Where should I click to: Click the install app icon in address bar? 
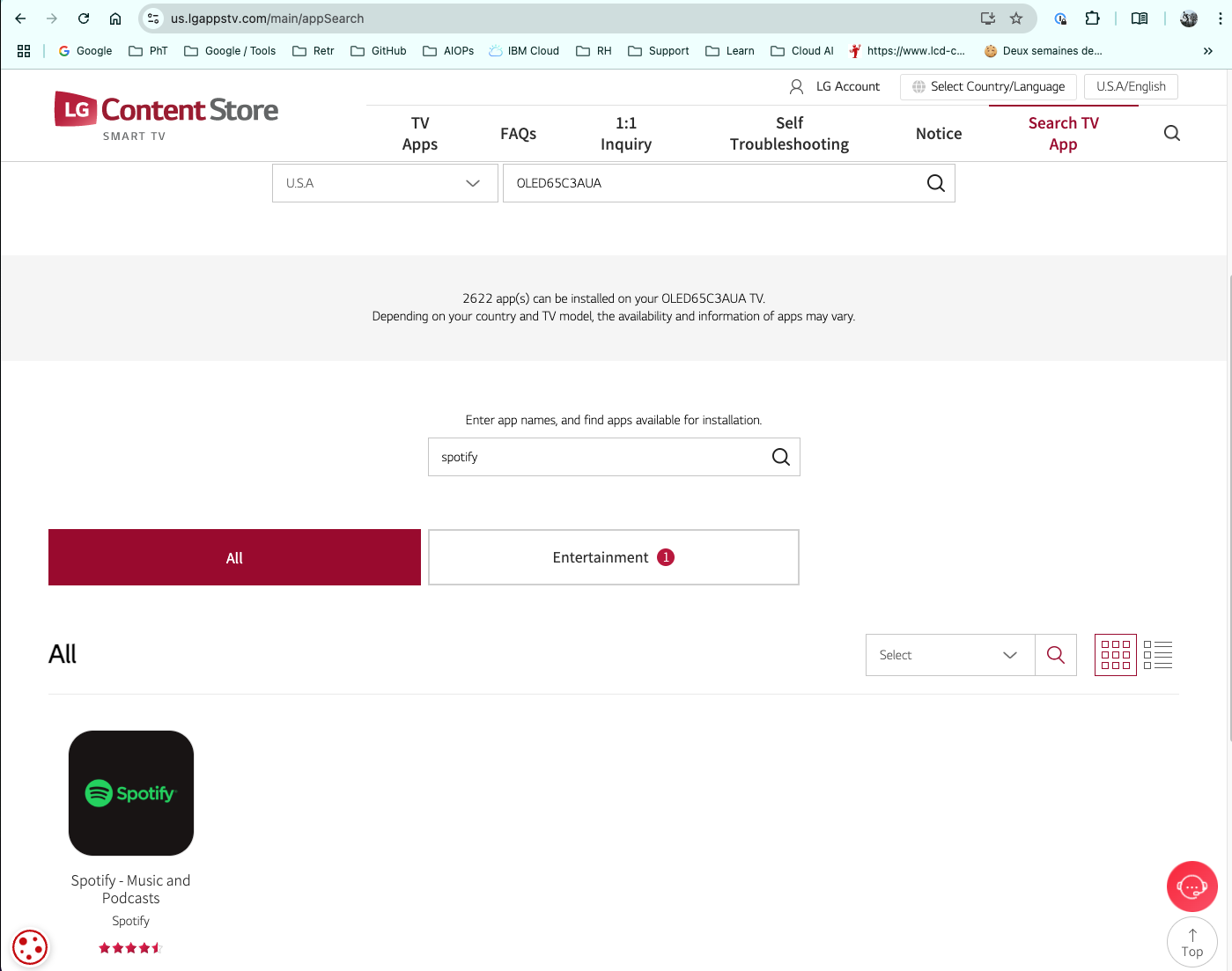[x=988, y=18]
